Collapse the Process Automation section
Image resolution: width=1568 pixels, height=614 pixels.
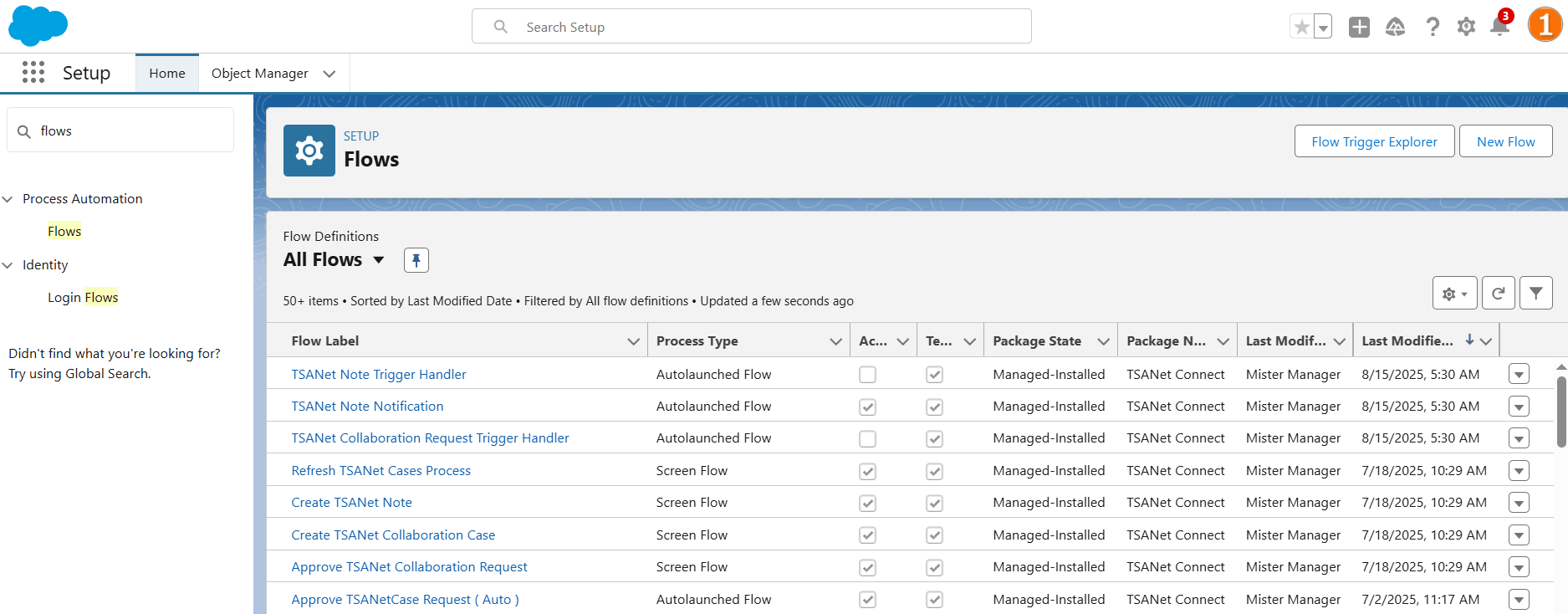[x=8, y=199]
